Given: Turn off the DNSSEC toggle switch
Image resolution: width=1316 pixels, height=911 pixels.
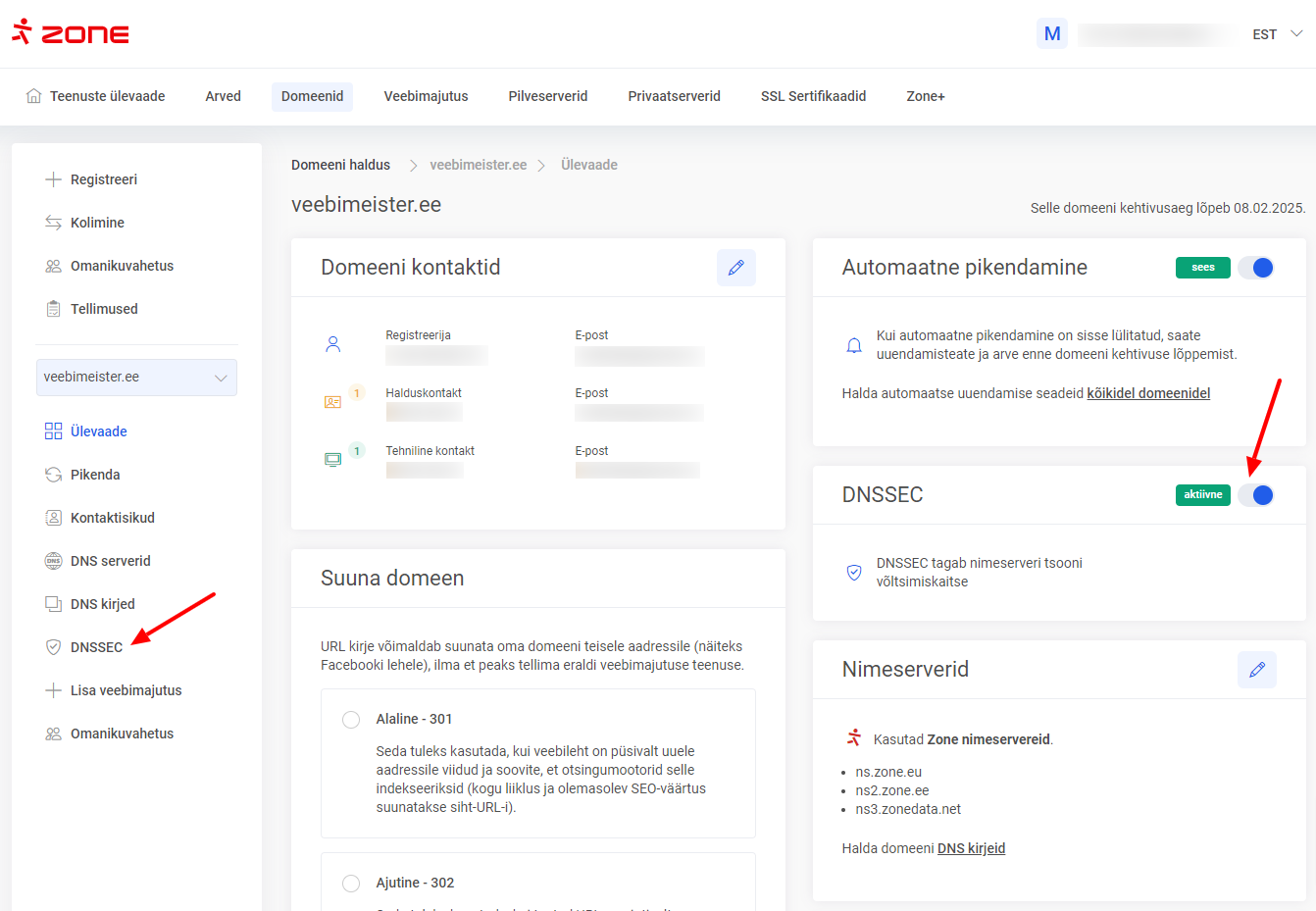Looking at the screenshot, I should click(x=1255, y=495).
